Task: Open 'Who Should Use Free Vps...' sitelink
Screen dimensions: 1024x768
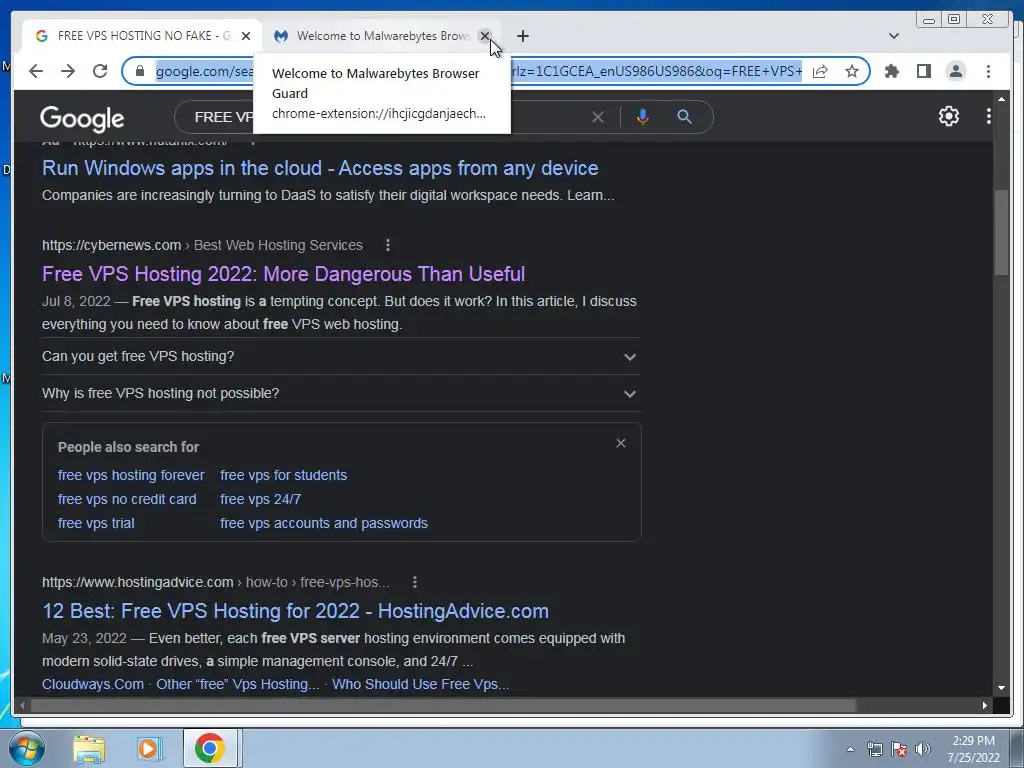Action: pos(421,684)
